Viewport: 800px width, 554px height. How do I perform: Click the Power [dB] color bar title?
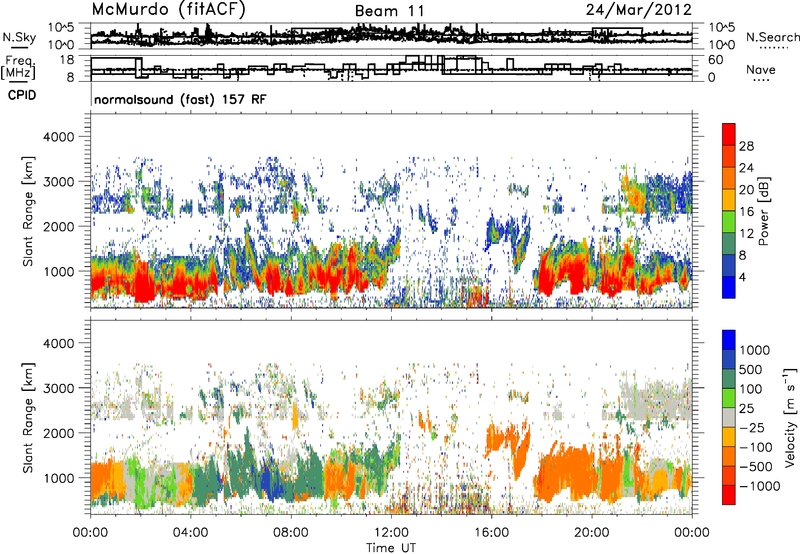(x=763, y=211)
